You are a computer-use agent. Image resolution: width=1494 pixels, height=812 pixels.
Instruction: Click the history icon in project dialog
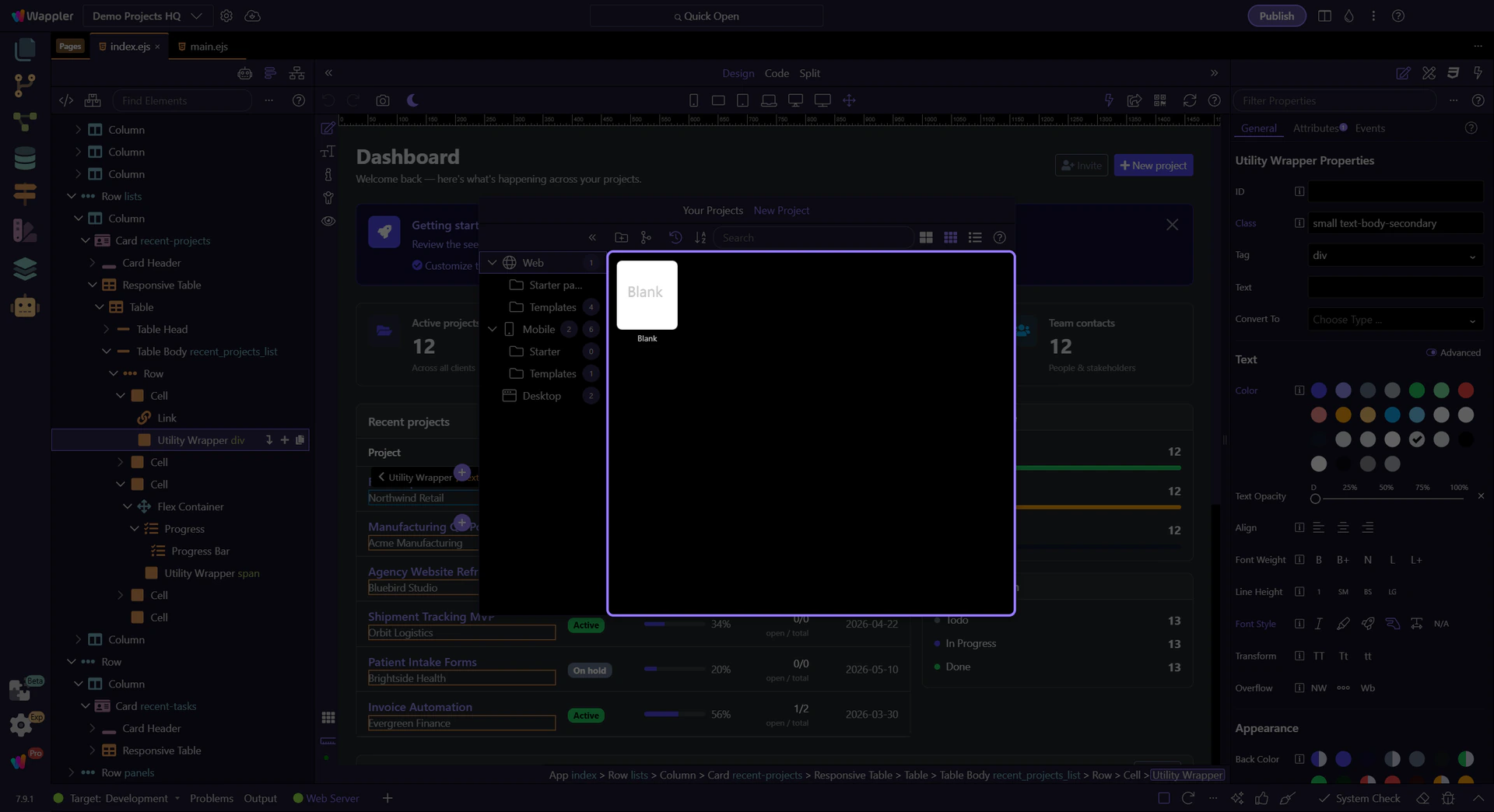pos(675,238)
